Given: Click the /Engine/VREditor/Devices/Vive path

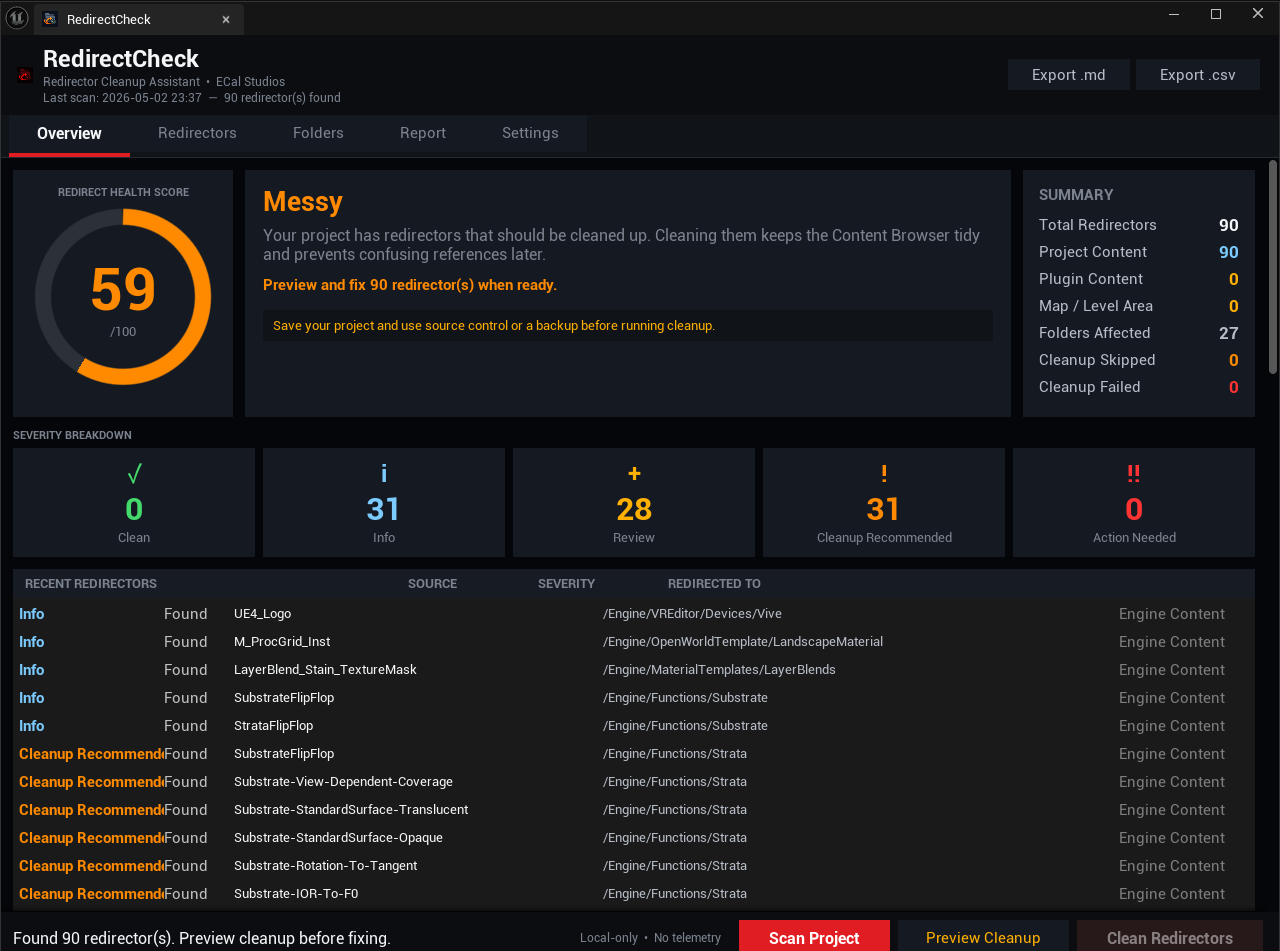Looking at the screenshot, I should pos(692,614).
